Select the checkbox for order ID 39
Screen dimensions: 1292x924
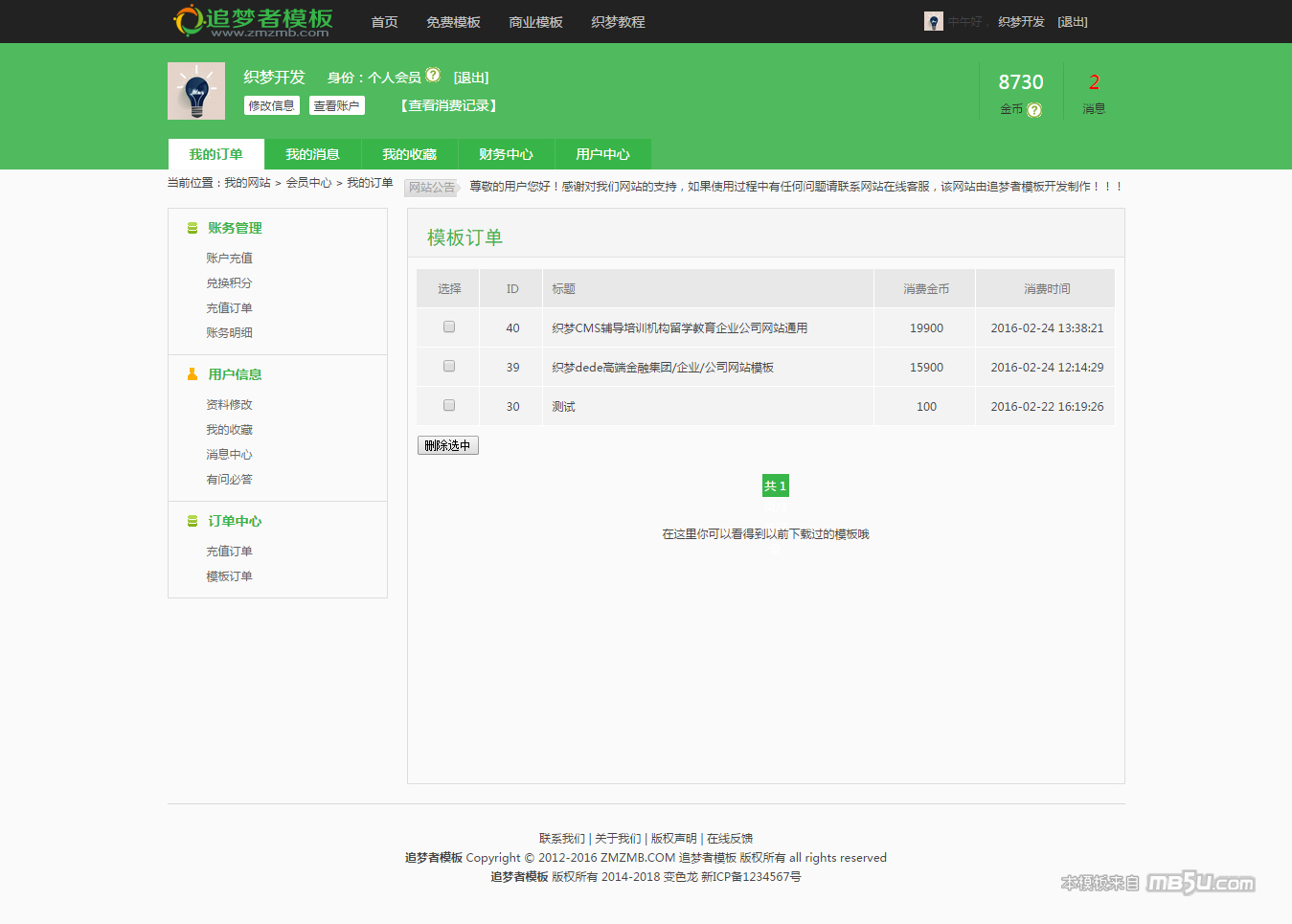pyautogui.click(x=449, y=367)
